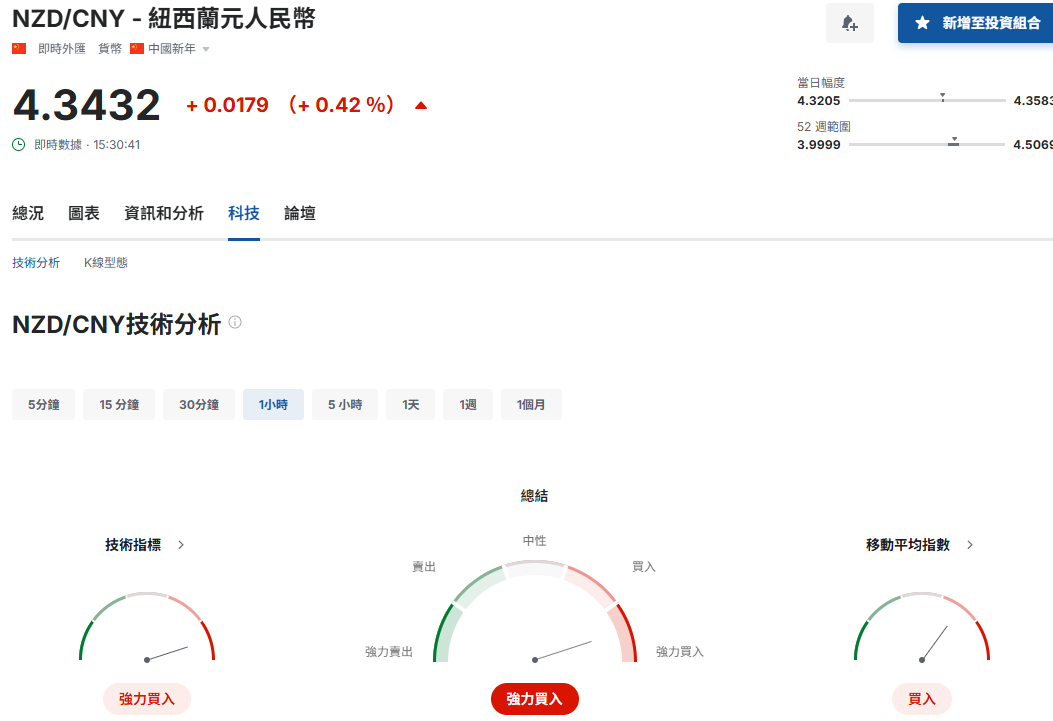Click the 買入 badge under 移動平均指數

(x=922, y=699)
